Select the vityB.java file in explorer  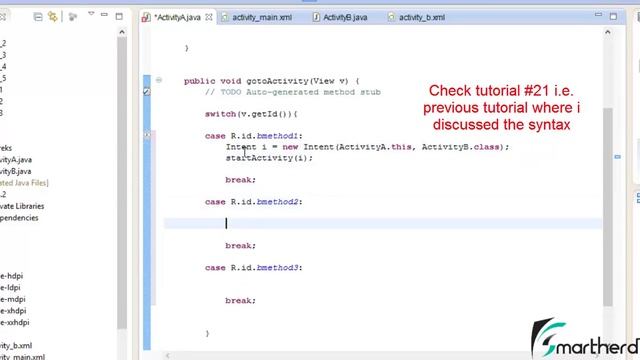pos(16,171)
